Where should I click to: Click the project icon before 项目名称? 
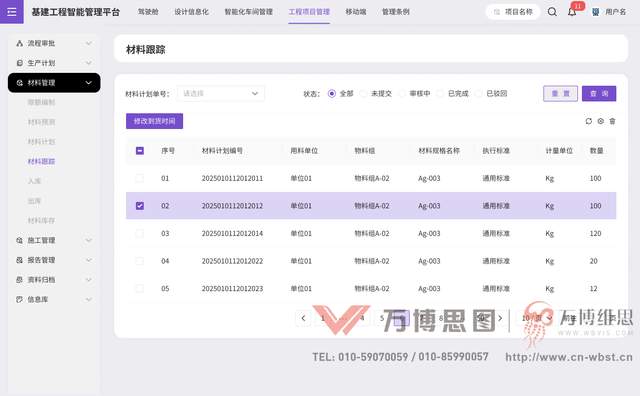point(497,12)
